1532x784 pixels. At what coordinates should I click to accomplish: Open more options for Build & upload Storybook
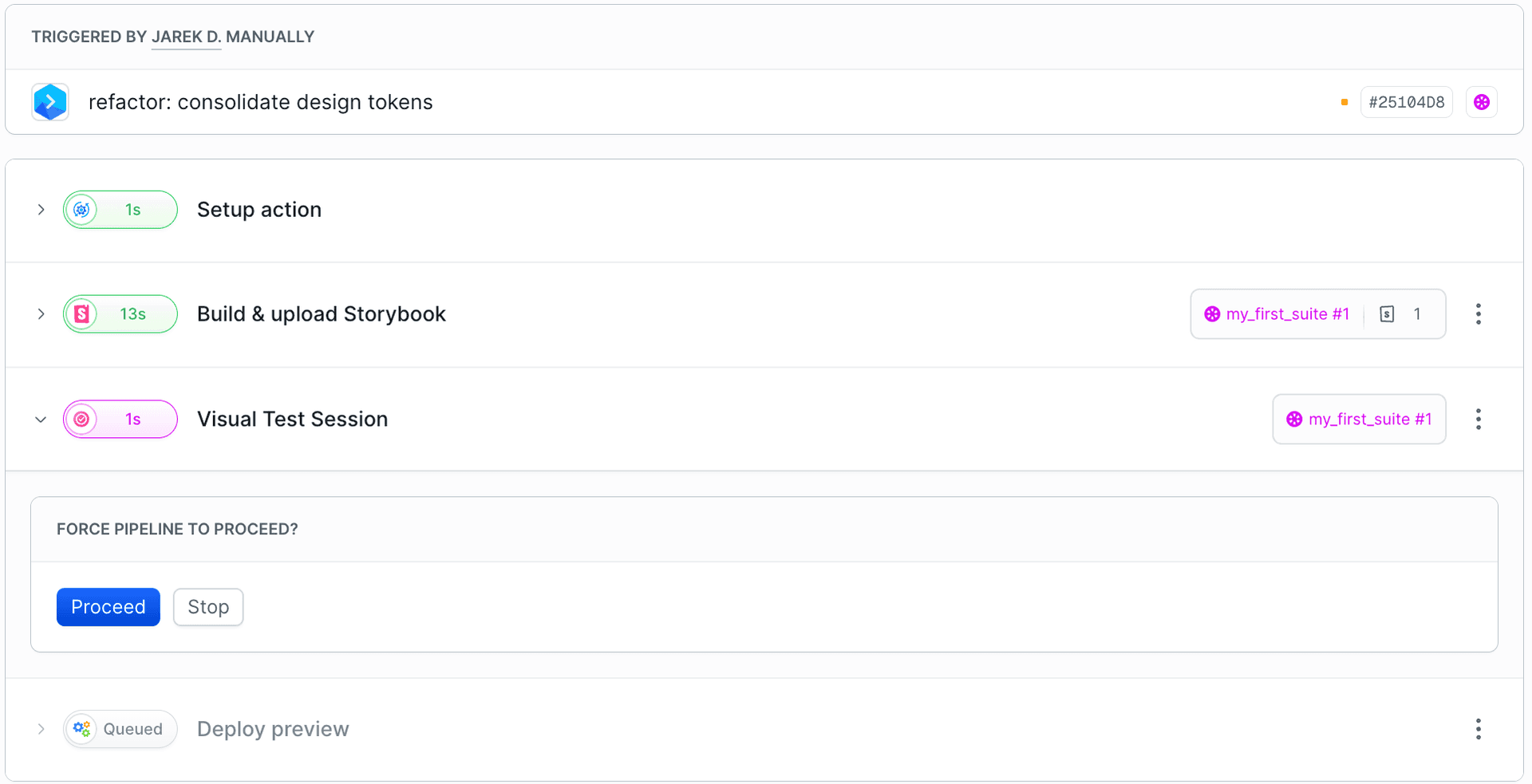click(x=1479, y=314)
